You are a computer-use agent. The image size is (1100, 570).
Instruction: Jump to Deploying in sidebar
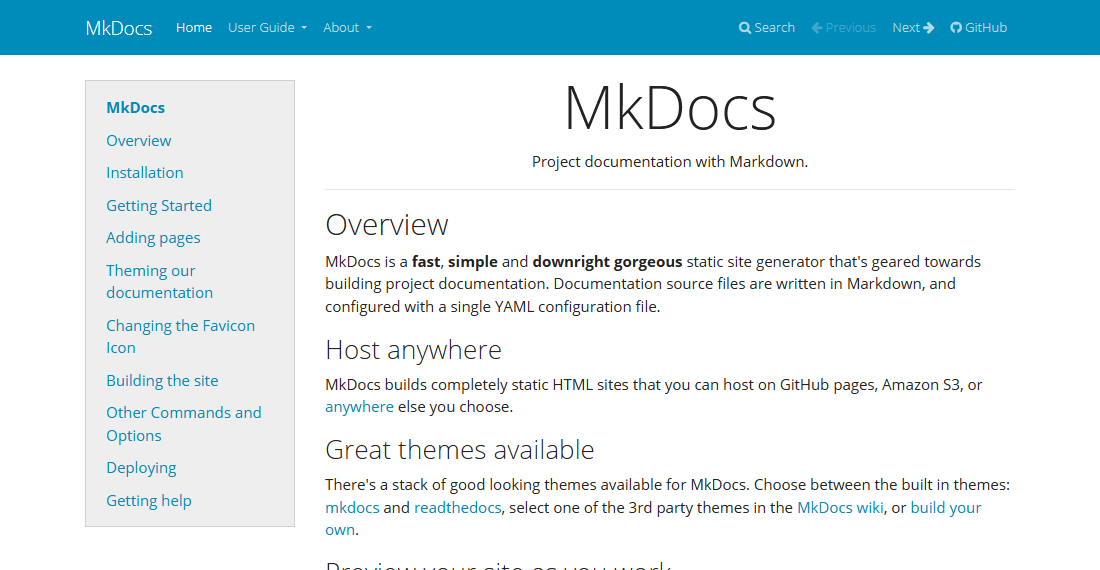141,468
